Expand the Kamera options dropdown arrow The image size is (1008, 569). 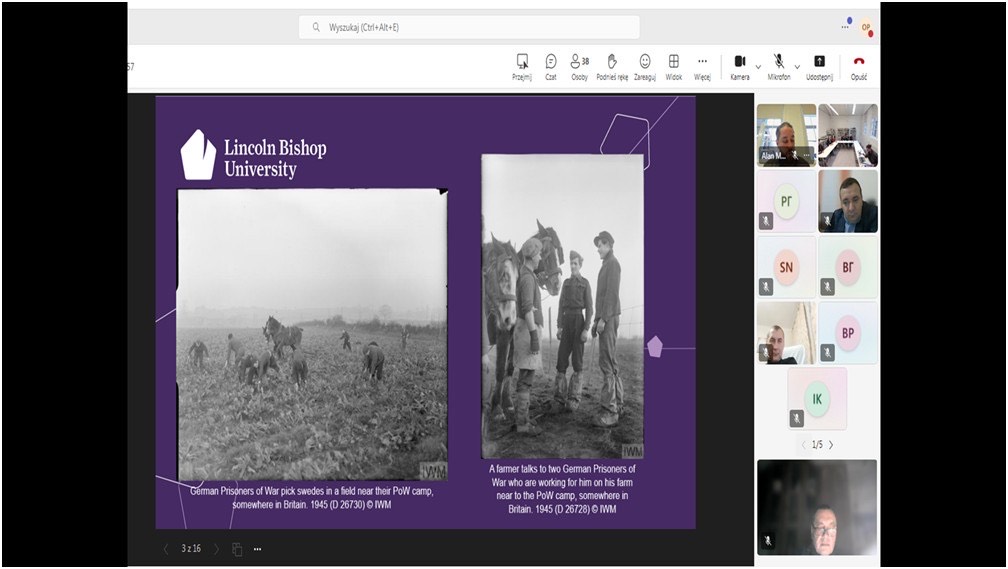(x=758, y=67)
